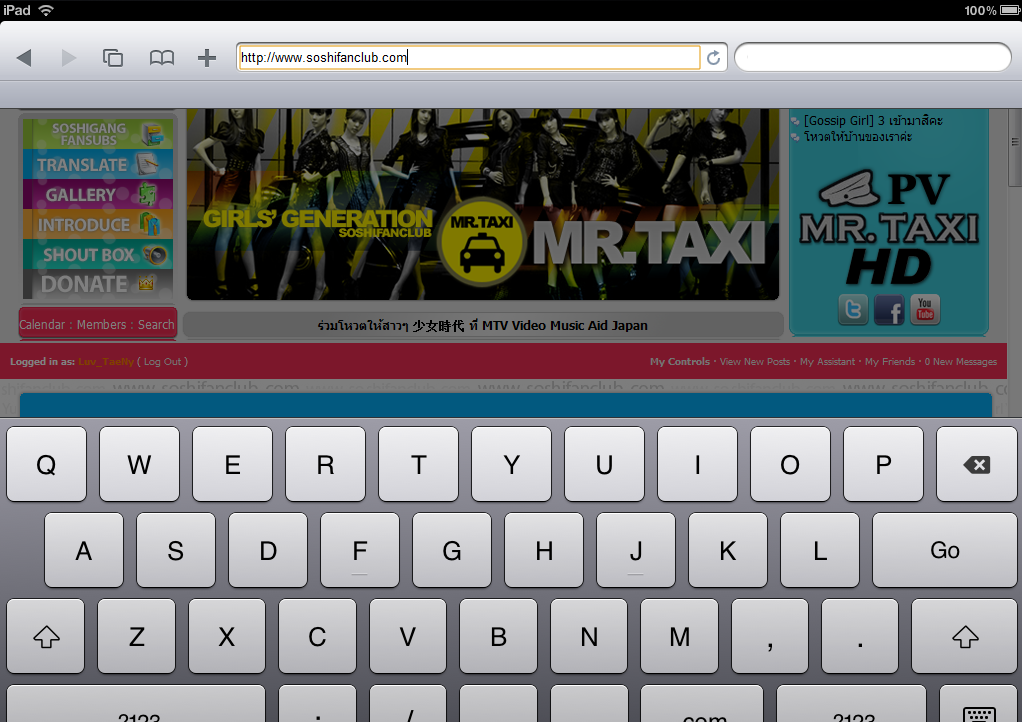Open My Assistant
Viewport: 1022px width, 722px height.
click(x=827, y=362)
